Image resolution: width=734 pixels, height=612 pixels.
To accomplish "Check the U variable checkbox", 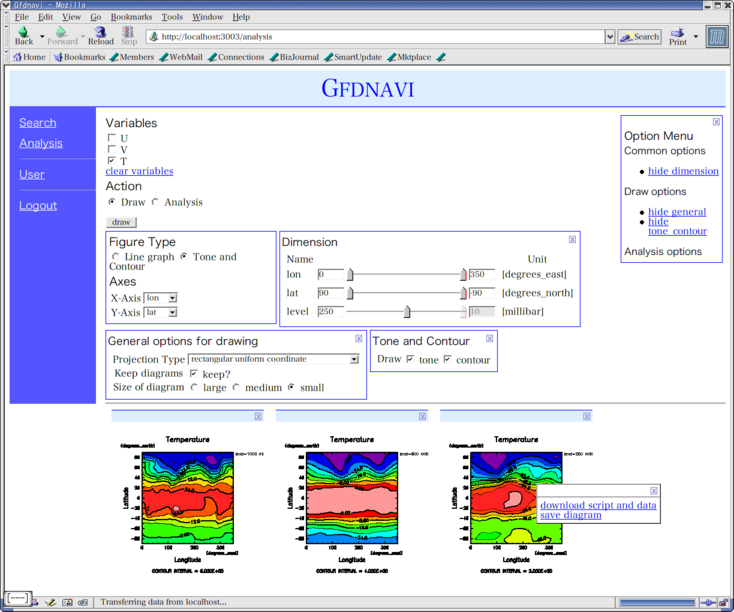I will (112, 138).
